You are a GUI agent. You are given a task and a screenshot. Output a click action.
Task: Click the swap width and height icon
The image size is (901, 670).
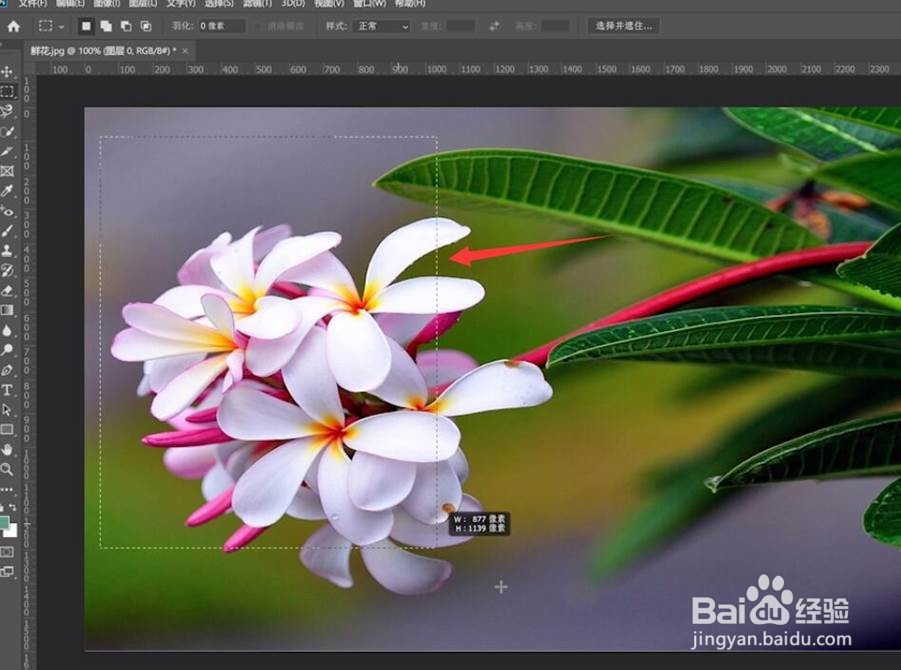coord(494,26)
